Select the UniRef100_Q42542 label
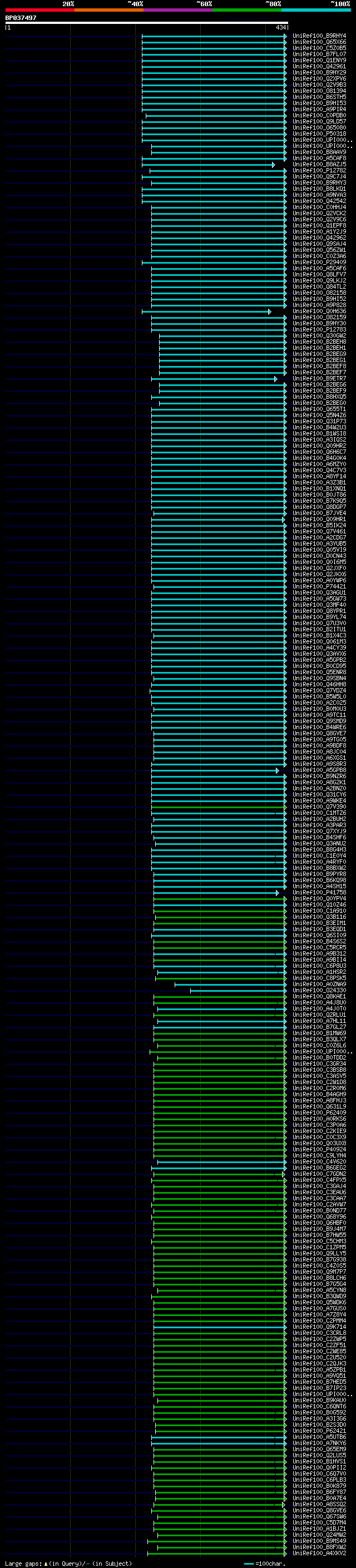 (319, 201)
